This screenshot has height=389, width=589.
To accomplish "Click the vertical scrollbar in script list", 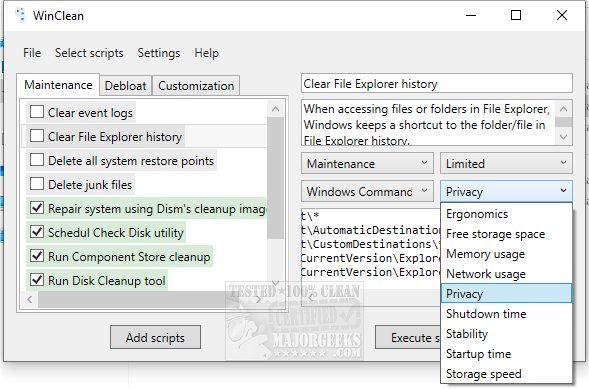I will coord(275,178).
